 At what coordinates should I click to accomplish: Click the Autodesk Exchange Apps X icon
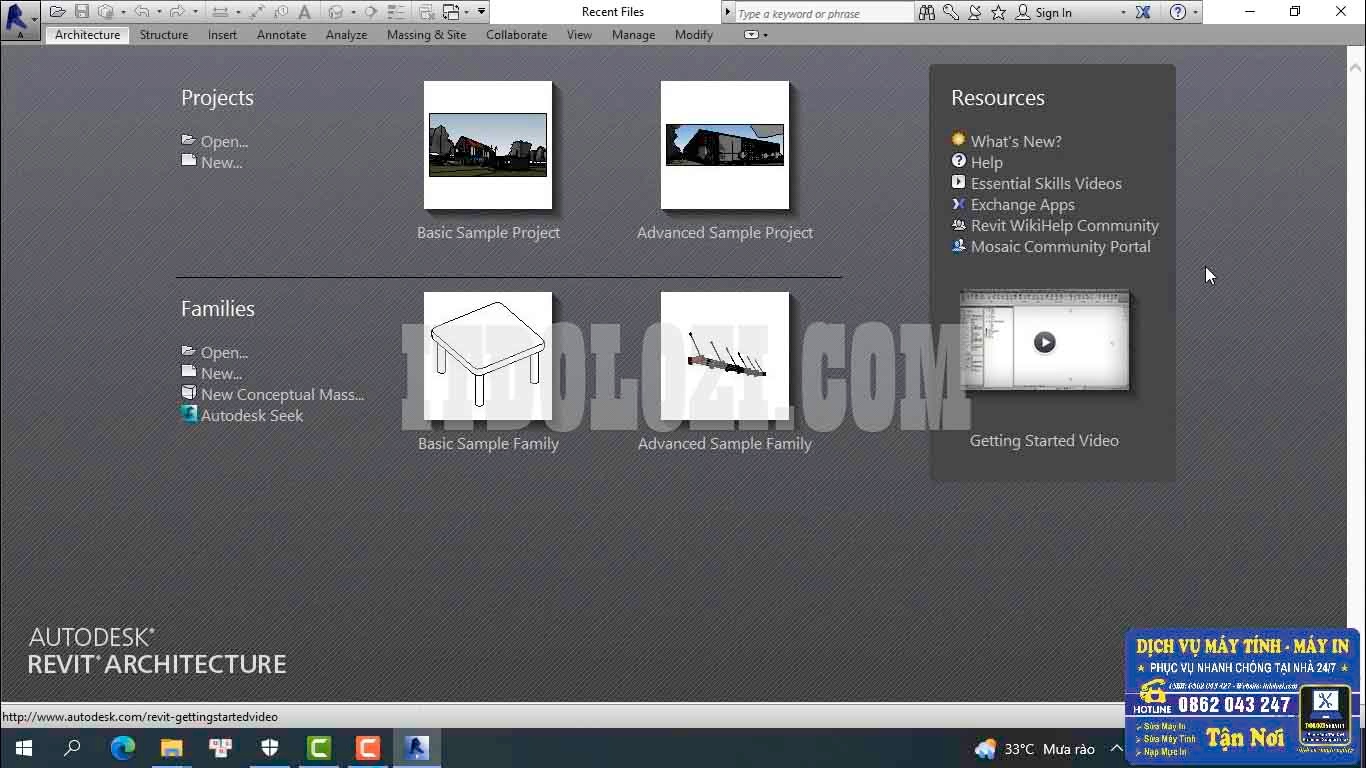[x=1143, y=13]
